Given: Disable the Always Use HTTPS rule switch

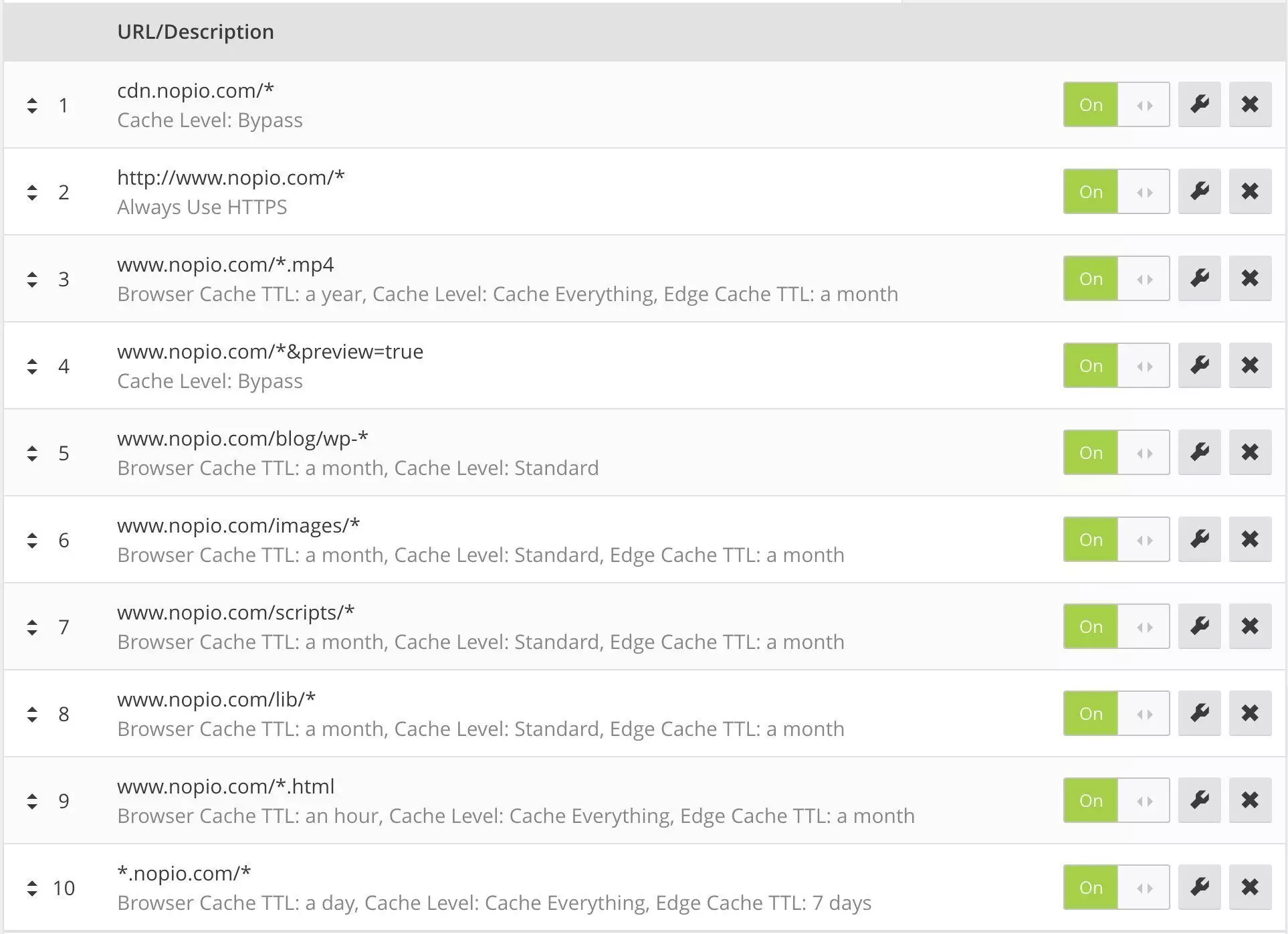Looking at the screenshot, I should pos(1116,191).
